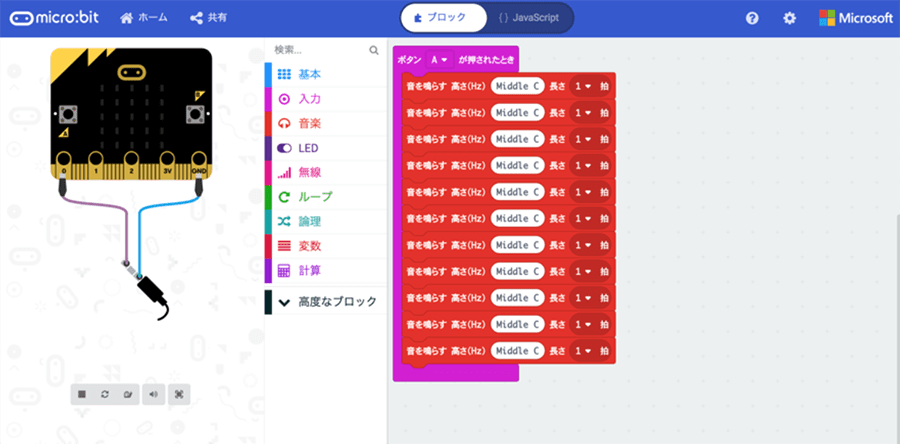Open the 音楽 block category
Image resolution: width=900 pixels, height=444 pixels.
(325, 123)
